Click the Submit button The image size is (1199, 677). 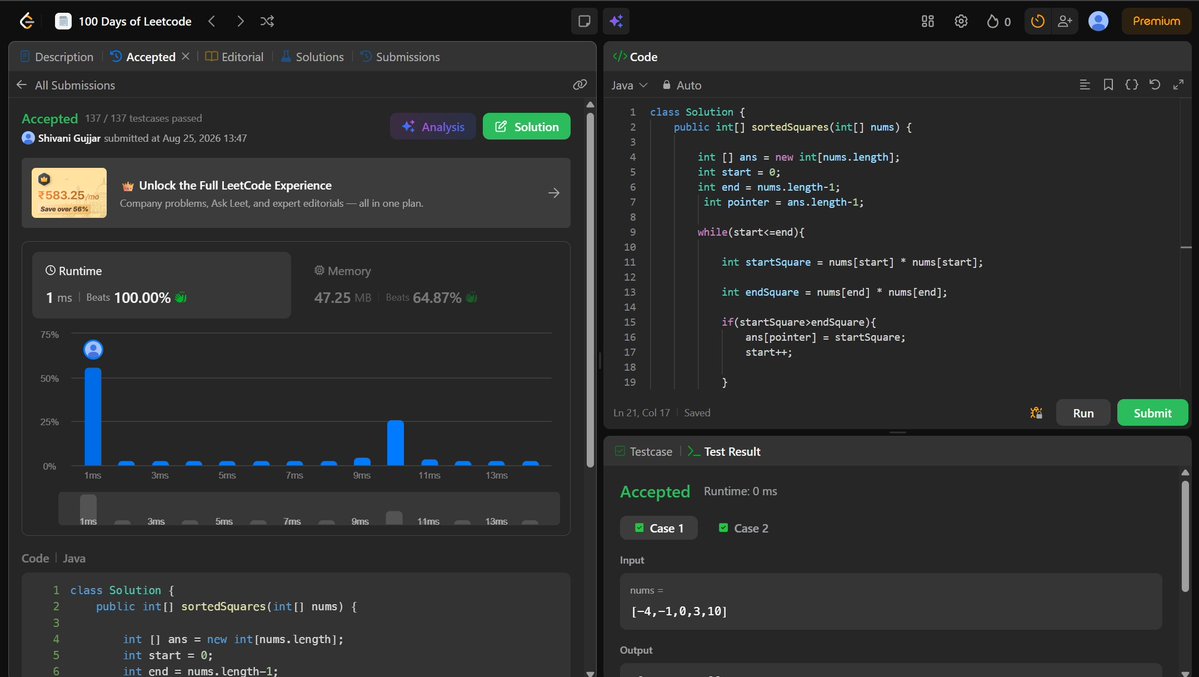(1152, 412)
